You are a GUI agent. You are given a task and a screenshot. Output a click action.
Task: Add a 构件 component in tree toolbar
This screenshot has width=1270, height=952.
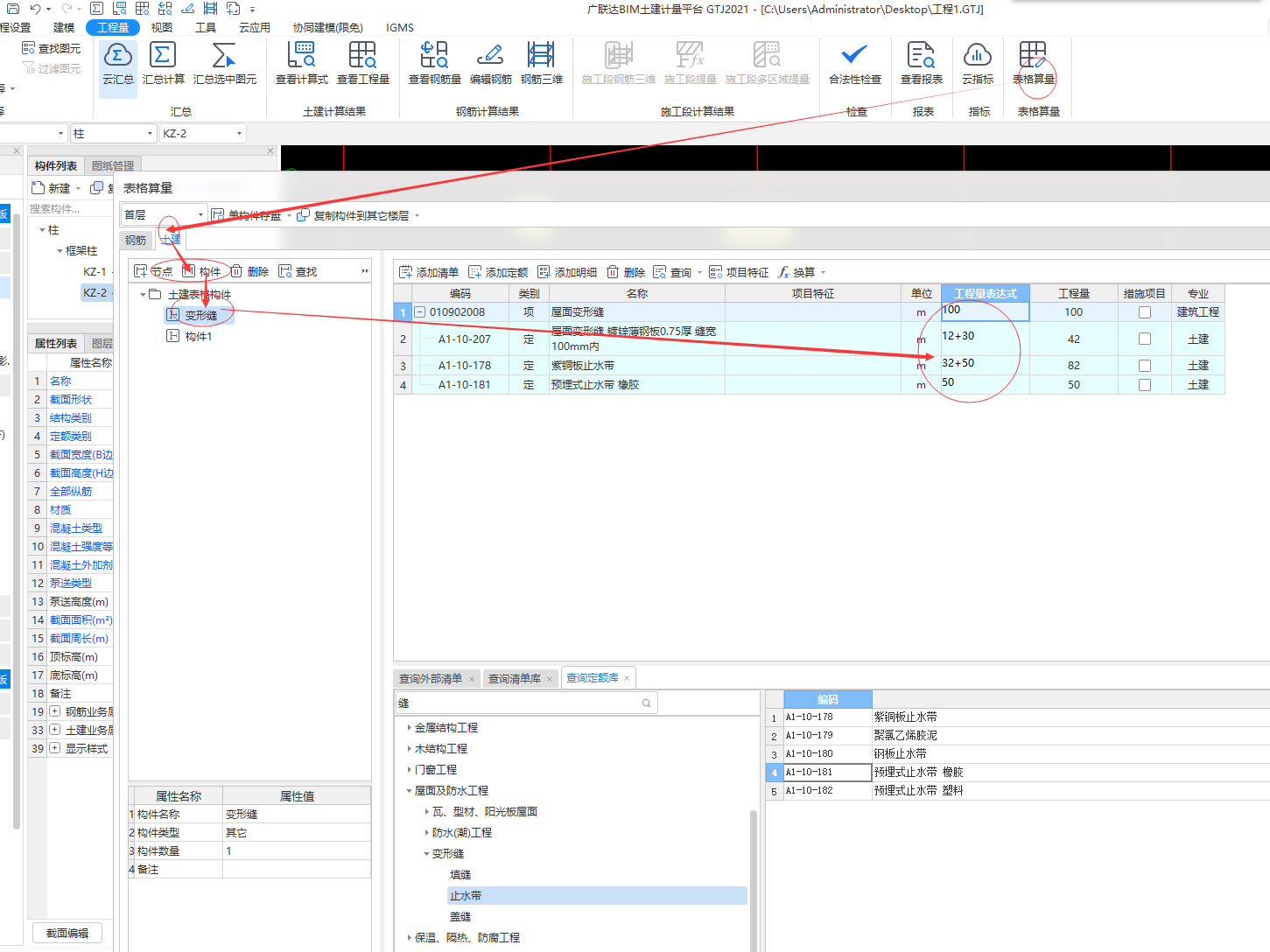tap(201, 271)
